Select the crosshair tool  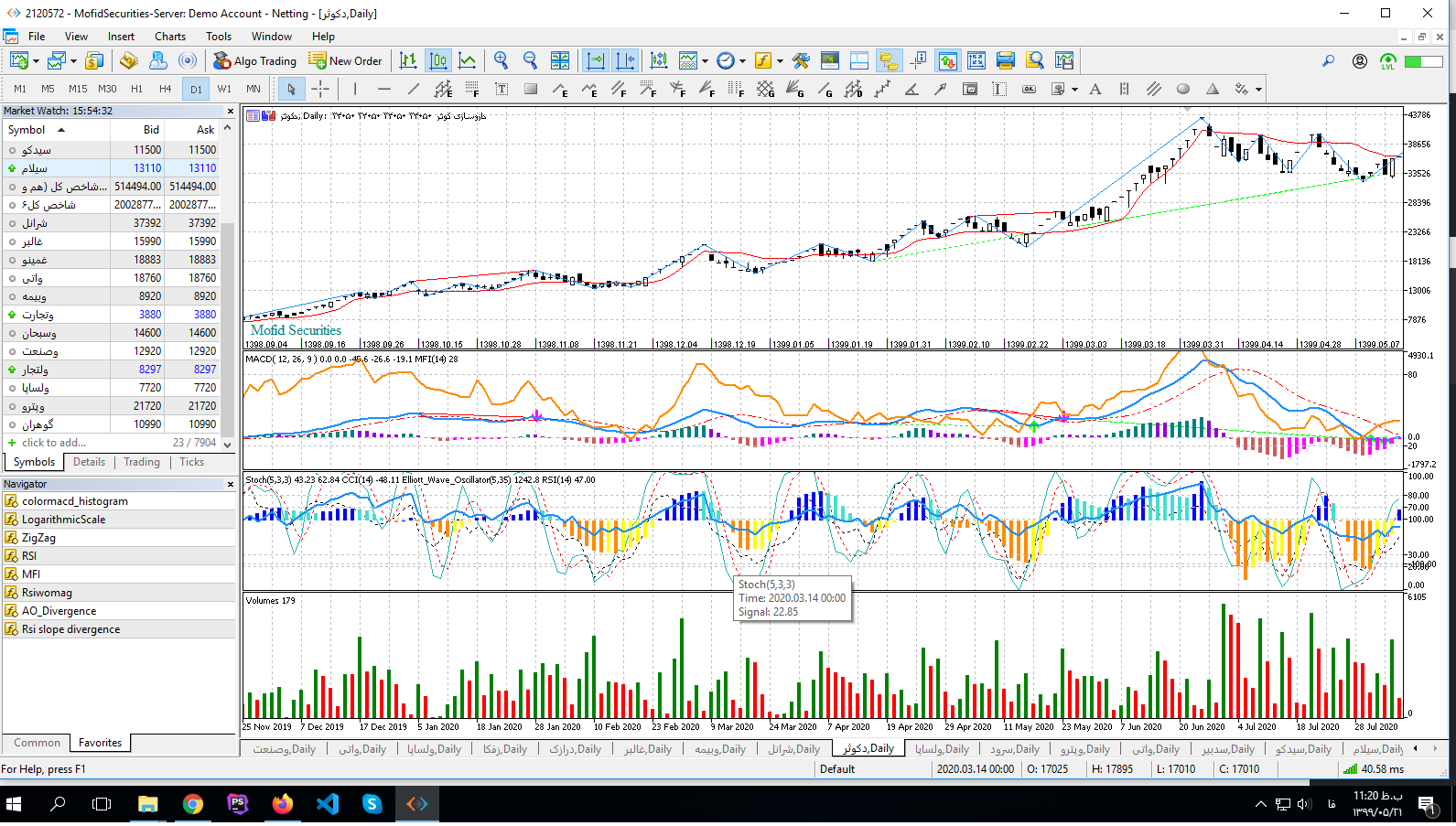point(320,89)
